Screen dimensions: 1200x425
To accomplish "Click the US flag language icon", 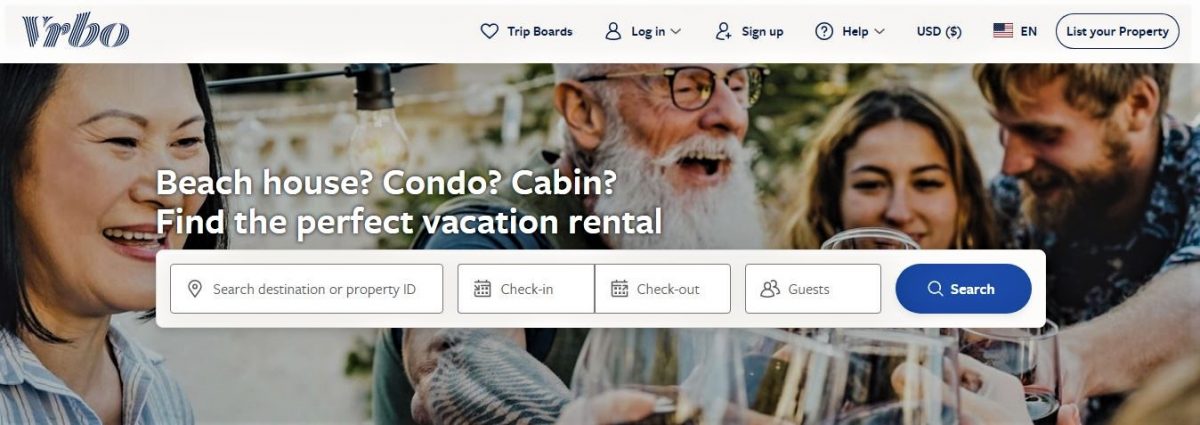I will point(1003,31).
